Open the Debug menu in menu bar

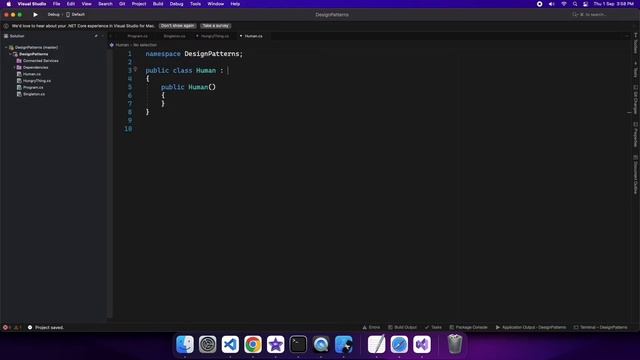tap(176, 4)
